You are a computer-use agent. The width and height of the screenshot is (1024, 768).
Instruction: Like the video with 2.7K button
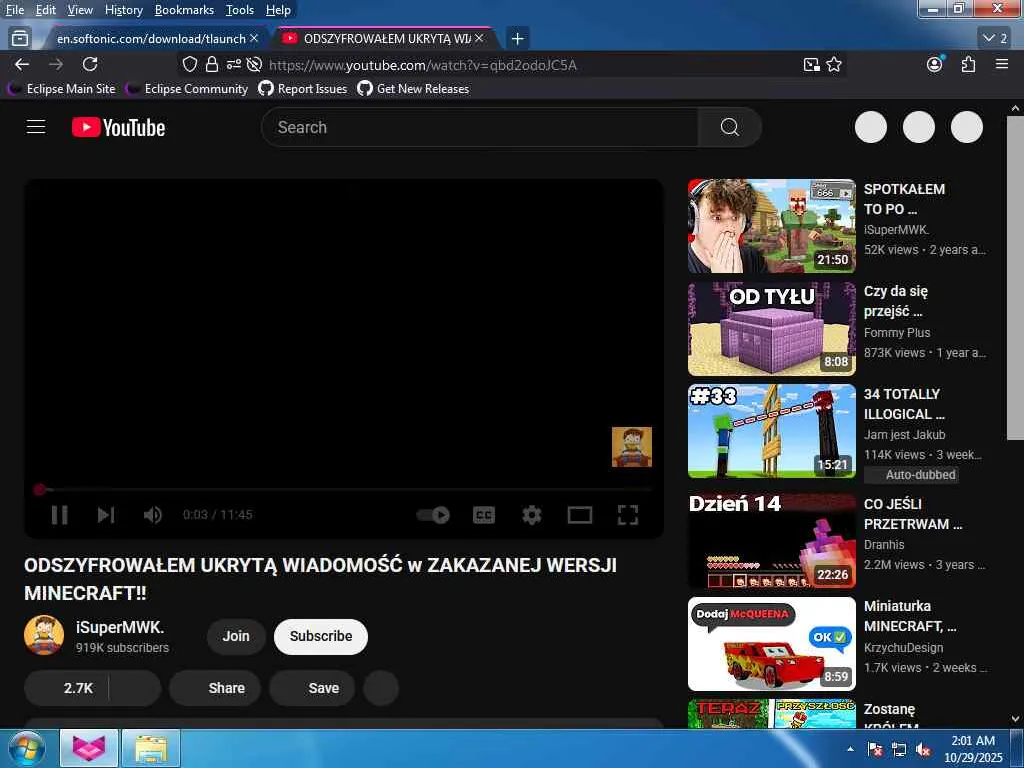67,688
